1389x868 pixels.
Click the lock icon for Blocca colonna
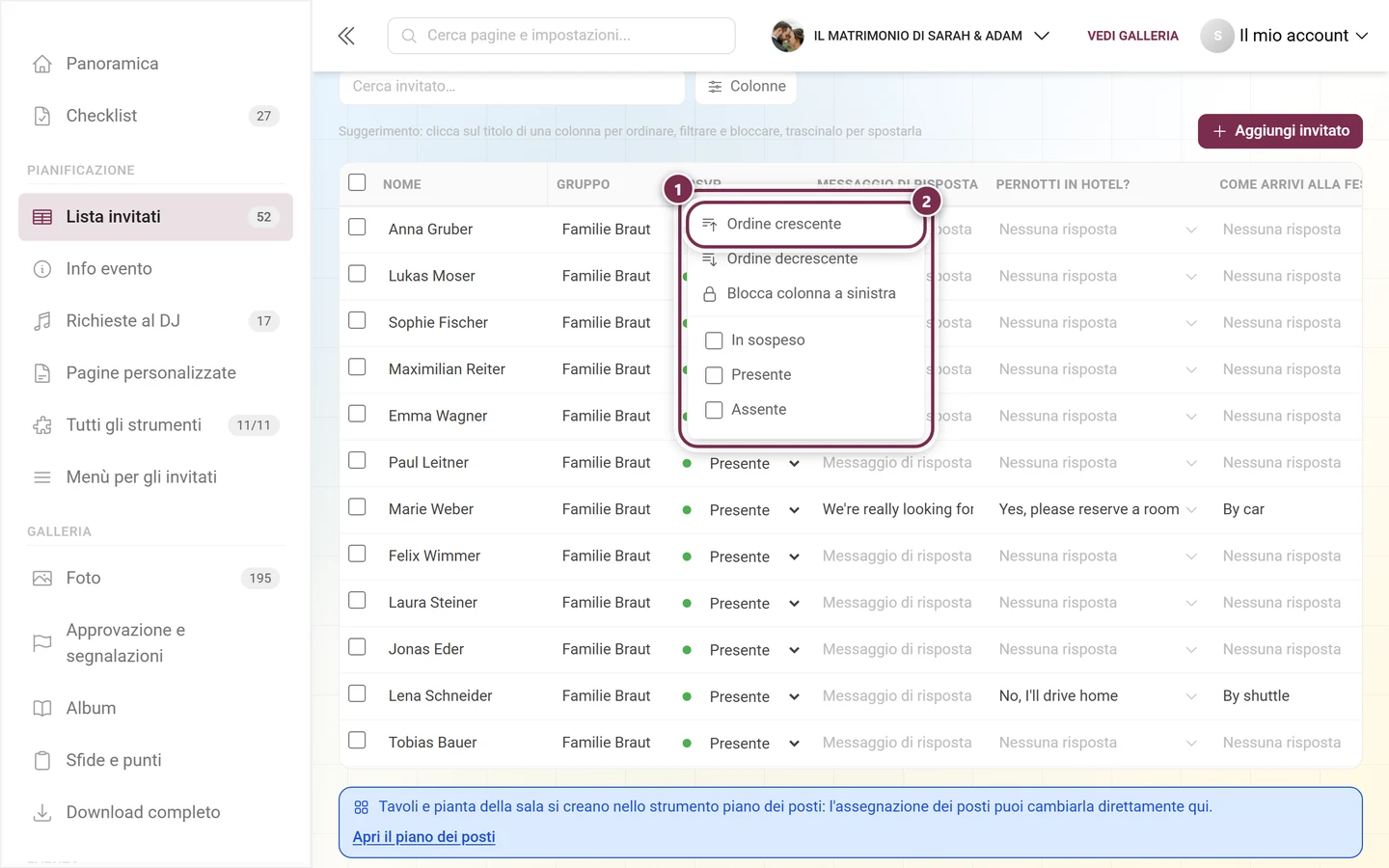click(x=710, y=294)
